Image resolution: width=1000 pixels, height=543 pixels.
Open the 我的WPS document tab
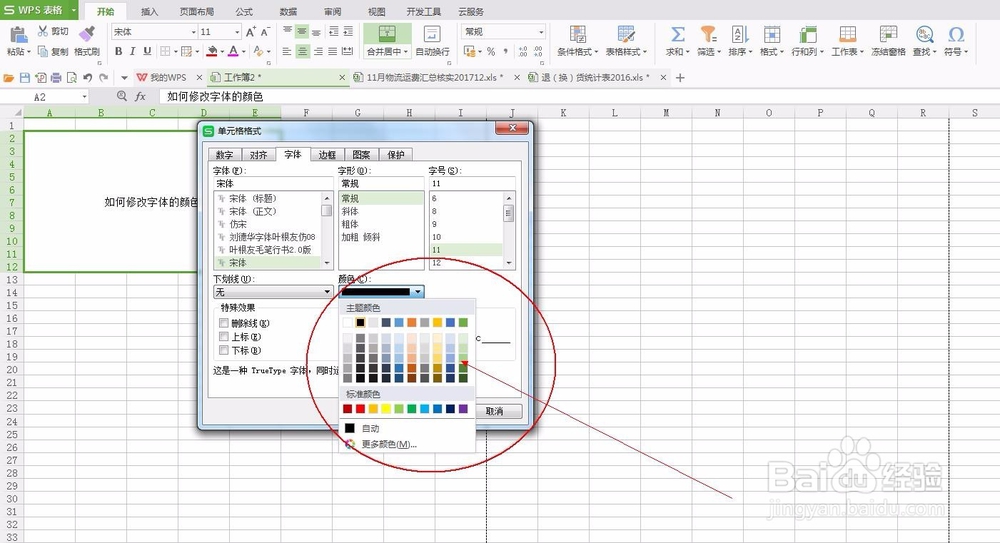pos(168,77)
